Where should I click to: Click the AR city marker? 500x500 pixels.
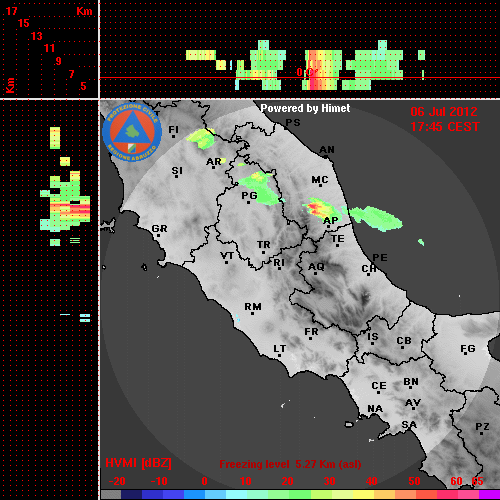[213, 167]
